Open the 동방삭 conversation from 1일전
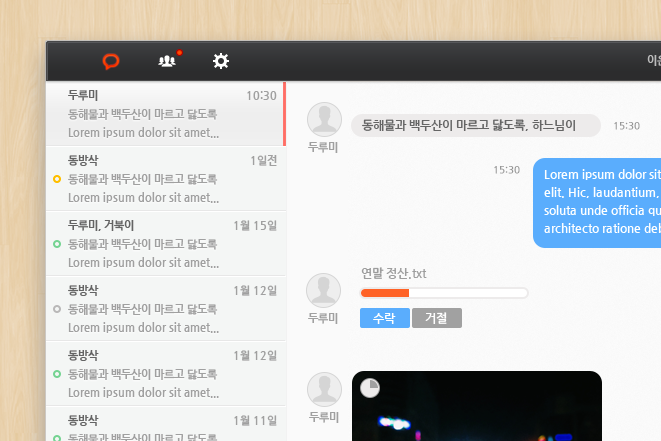 click(x=165, y=179)
